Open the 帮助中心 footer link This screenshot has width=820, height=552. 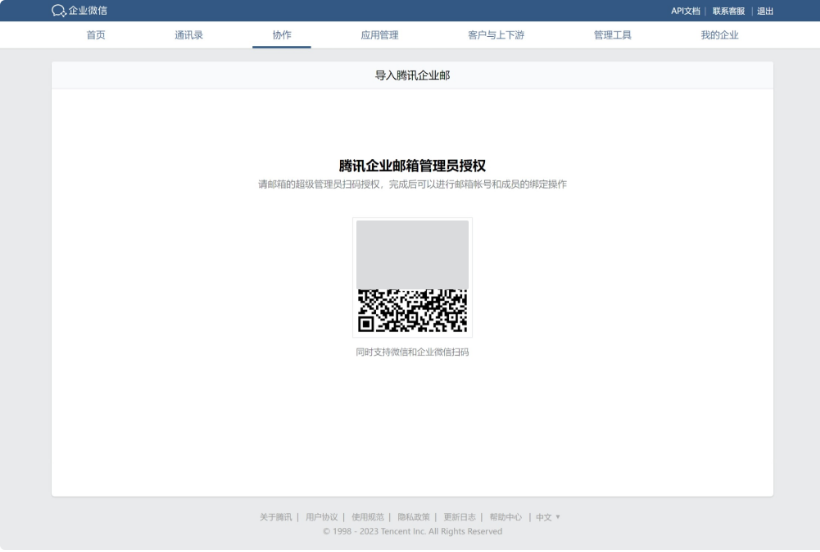[505, 517]
